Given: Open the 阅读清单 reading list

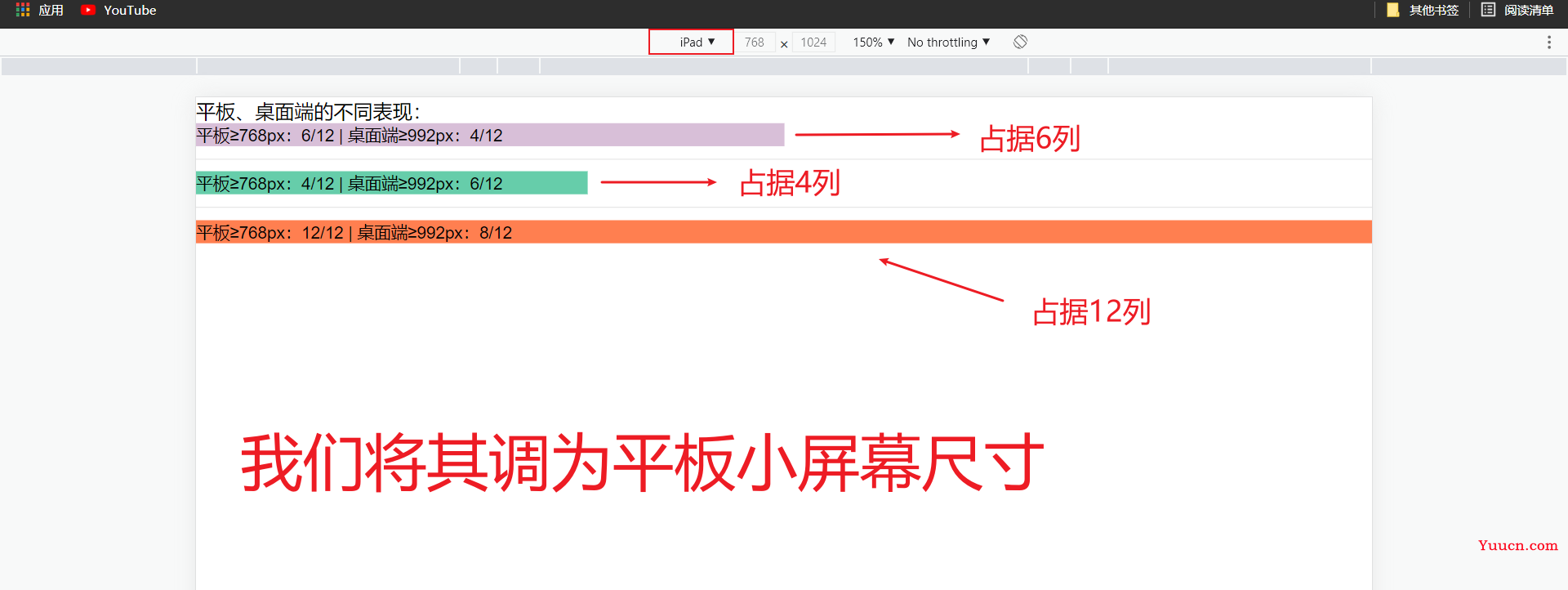Looking at the screenshot, I should 1517,11.
